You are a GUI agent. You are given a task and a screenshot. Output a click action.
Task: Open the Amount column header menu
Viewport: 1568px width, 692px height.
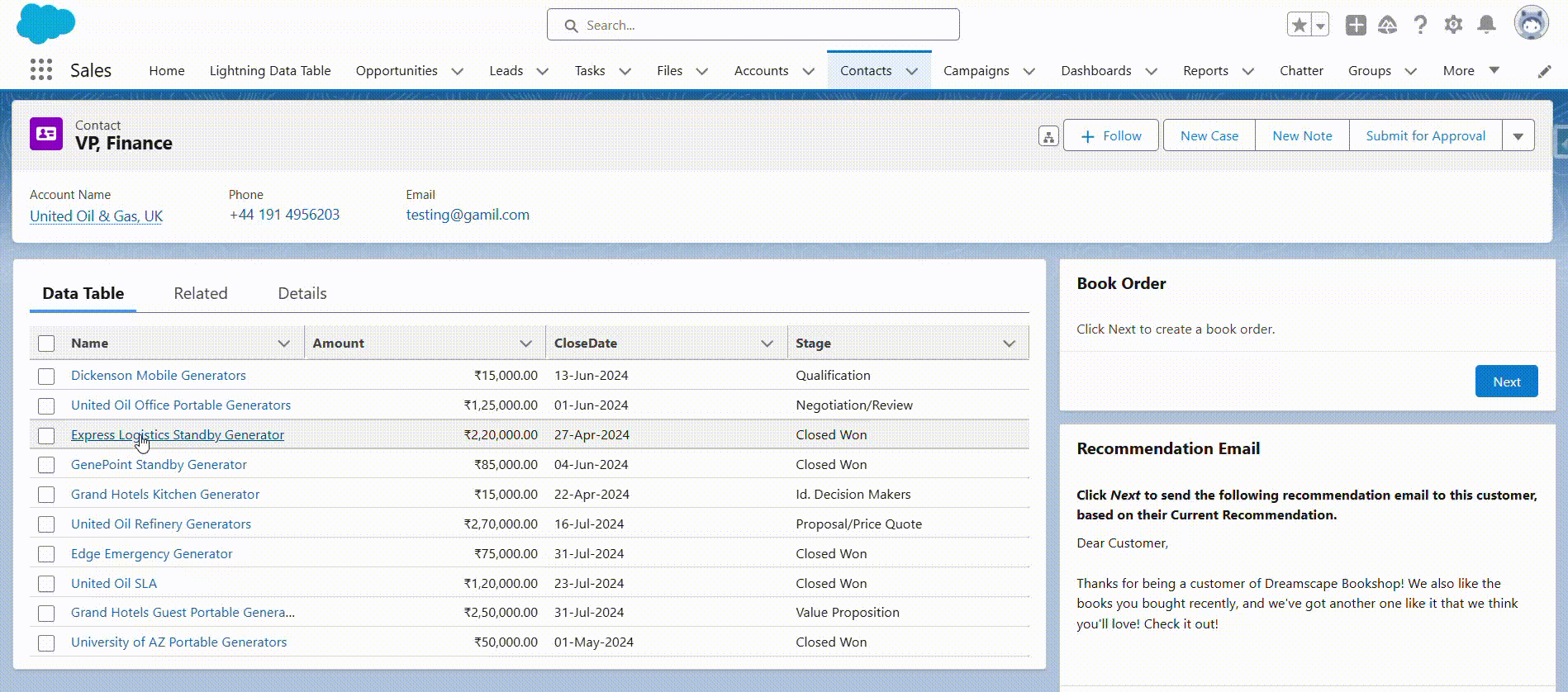click(x=525, y=344)
